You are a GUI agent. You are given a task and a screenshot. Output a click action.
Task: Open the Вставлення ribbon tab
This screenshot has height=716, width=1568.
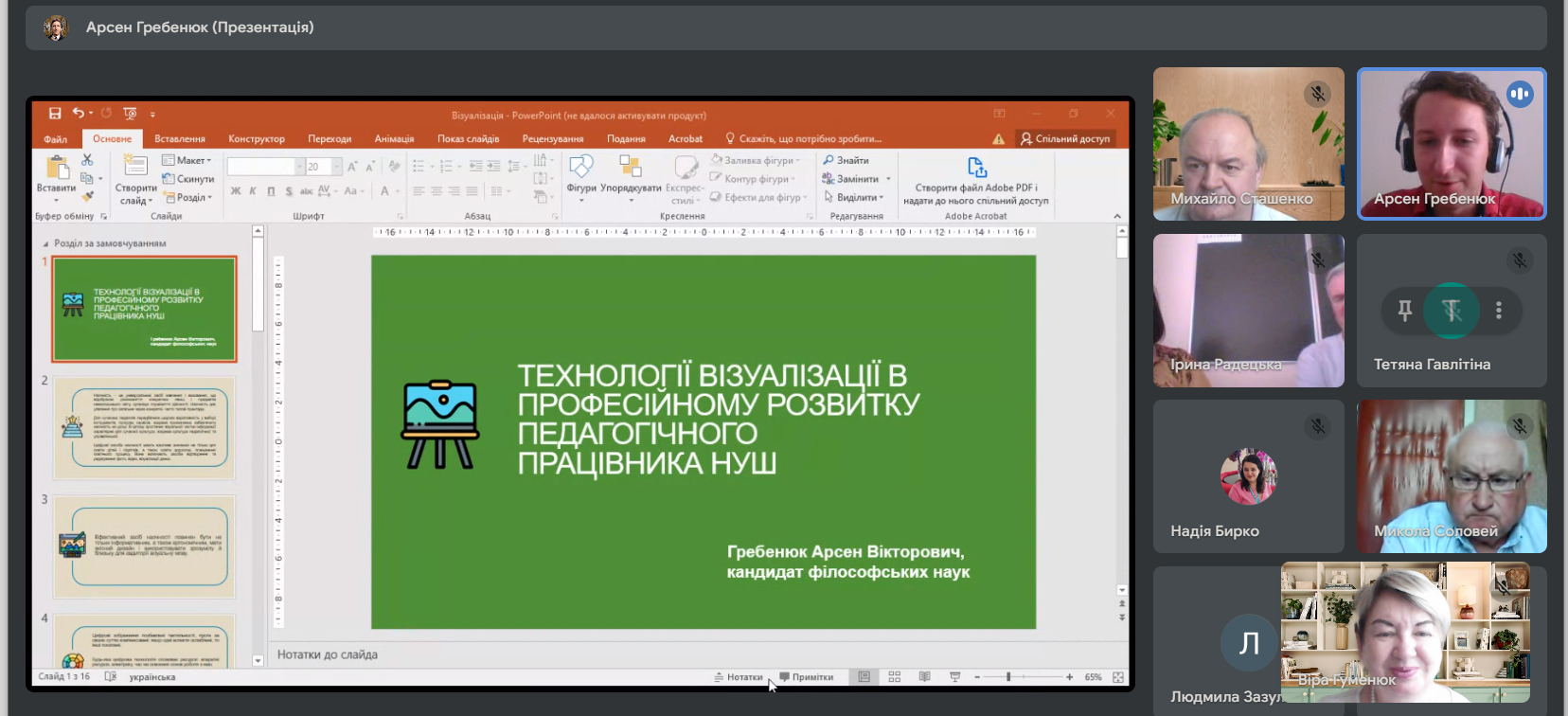(180, 139)
